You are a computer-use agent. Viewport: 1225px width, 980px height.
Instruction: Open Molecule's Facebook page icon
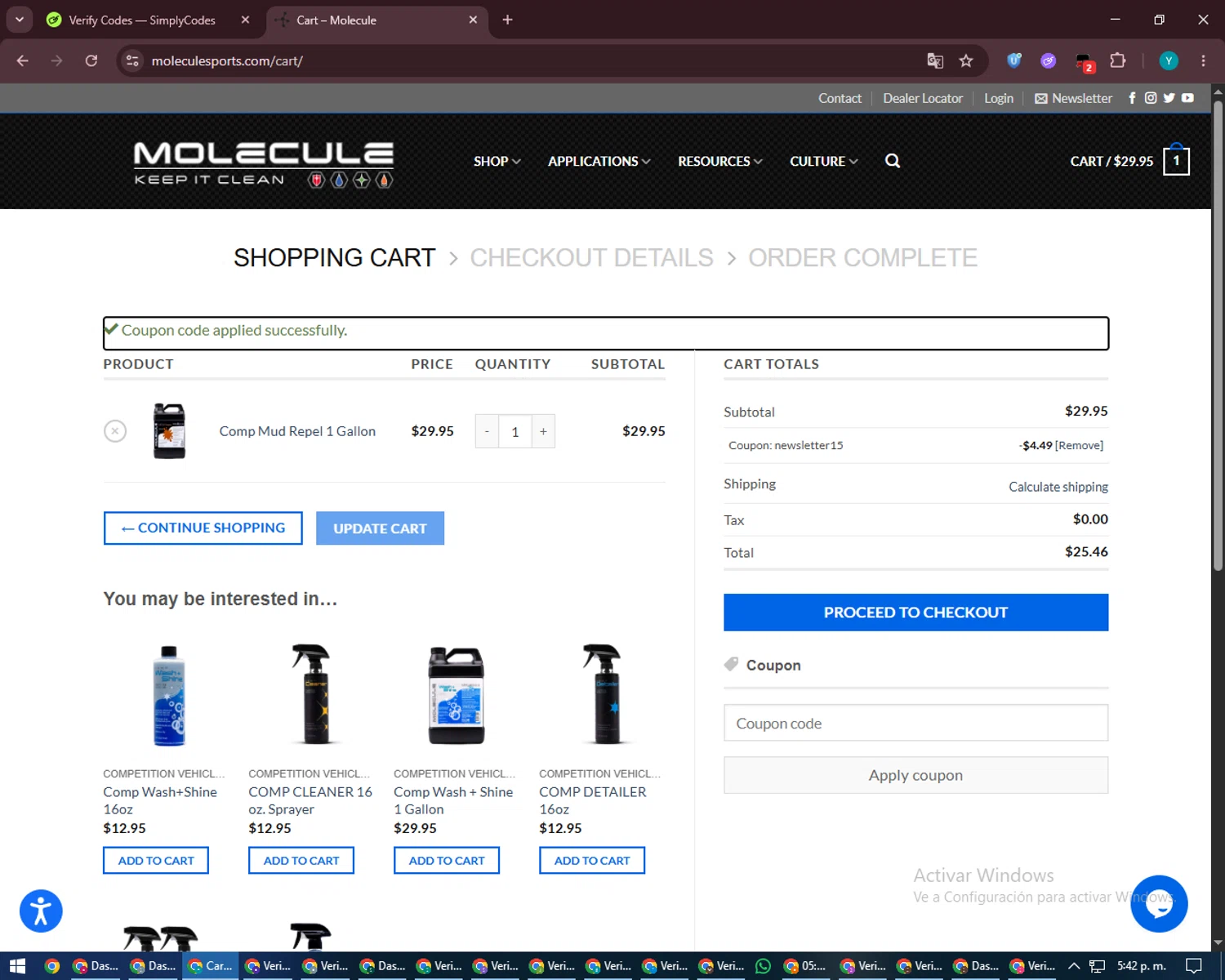pos(1132,98)
